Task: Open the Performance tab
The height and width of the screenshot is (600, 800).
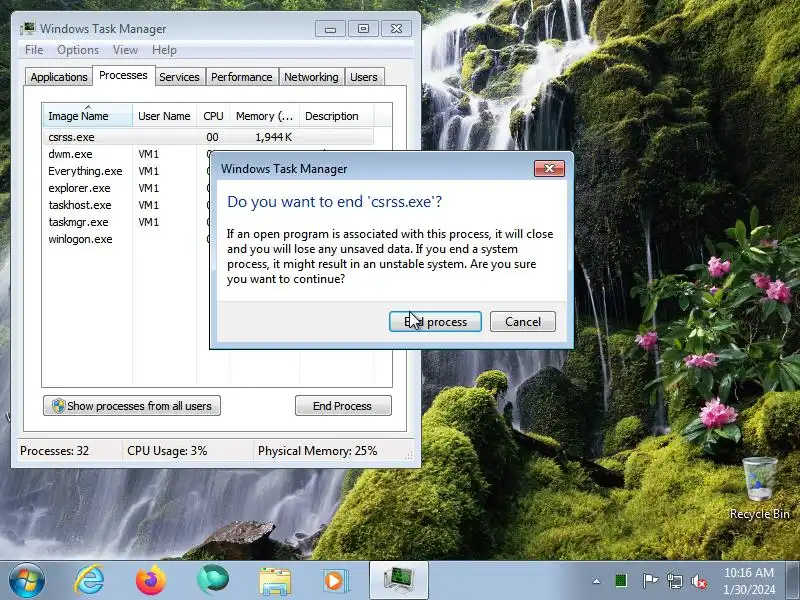Action: coord(242,77)
